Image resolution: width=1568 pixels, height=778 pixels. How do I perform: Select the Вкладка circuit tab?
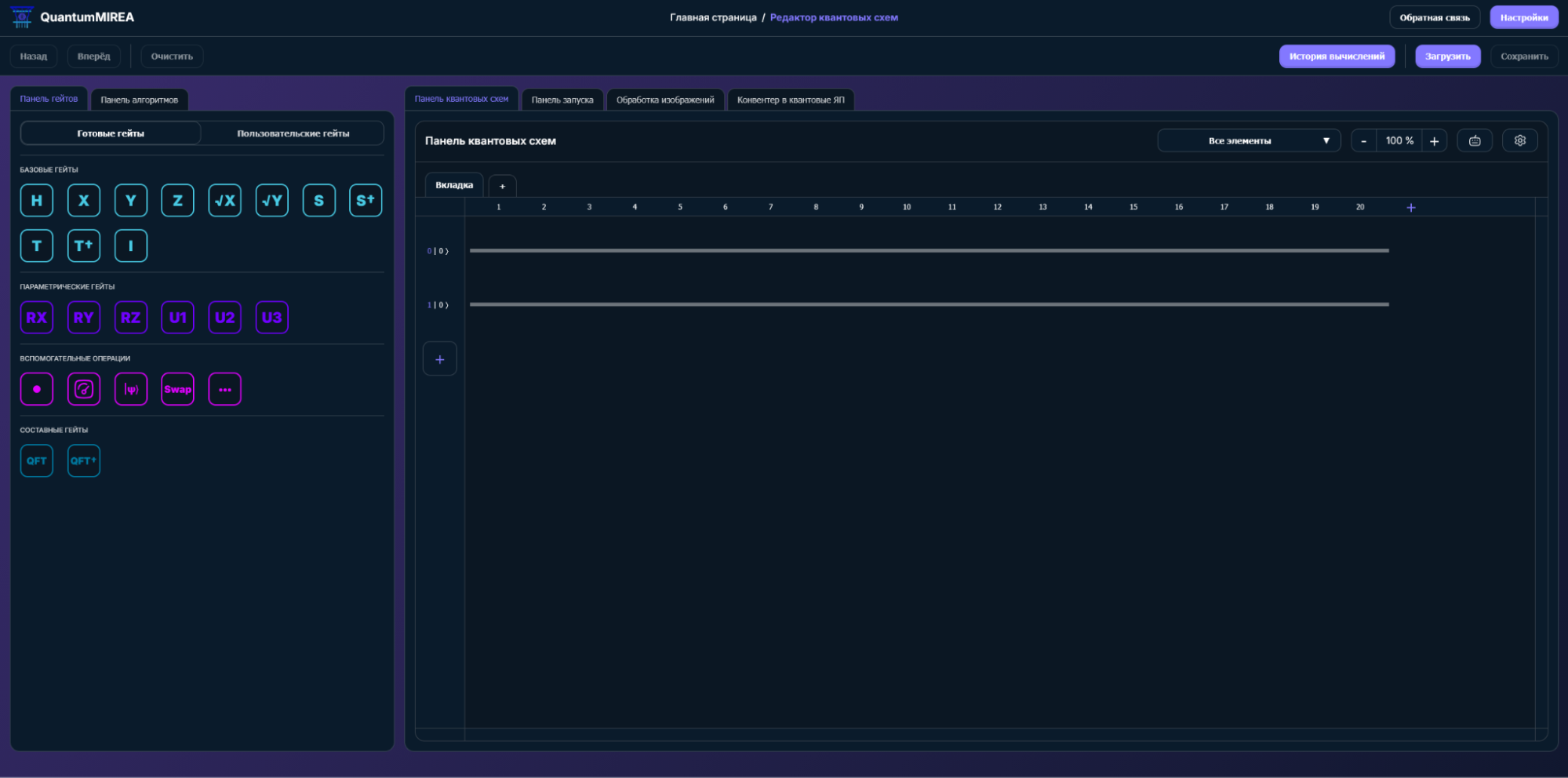point(454,185)
